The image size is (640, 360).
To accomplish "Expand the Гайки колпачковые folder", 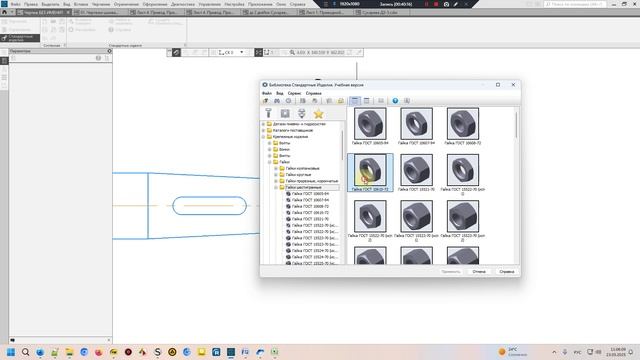I will coord(276,168).
